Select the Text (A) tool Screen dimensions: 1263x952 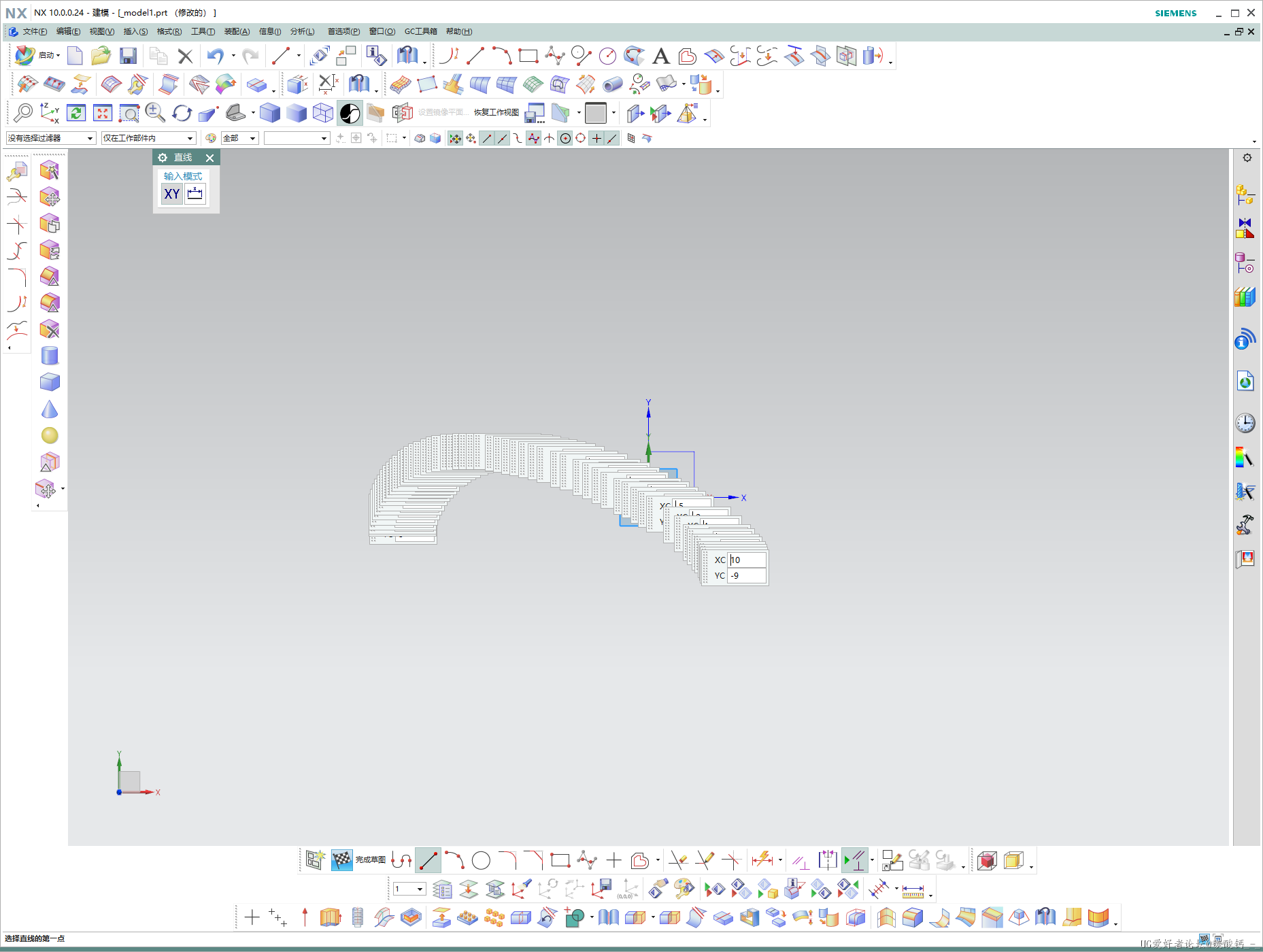pos(660,56)
